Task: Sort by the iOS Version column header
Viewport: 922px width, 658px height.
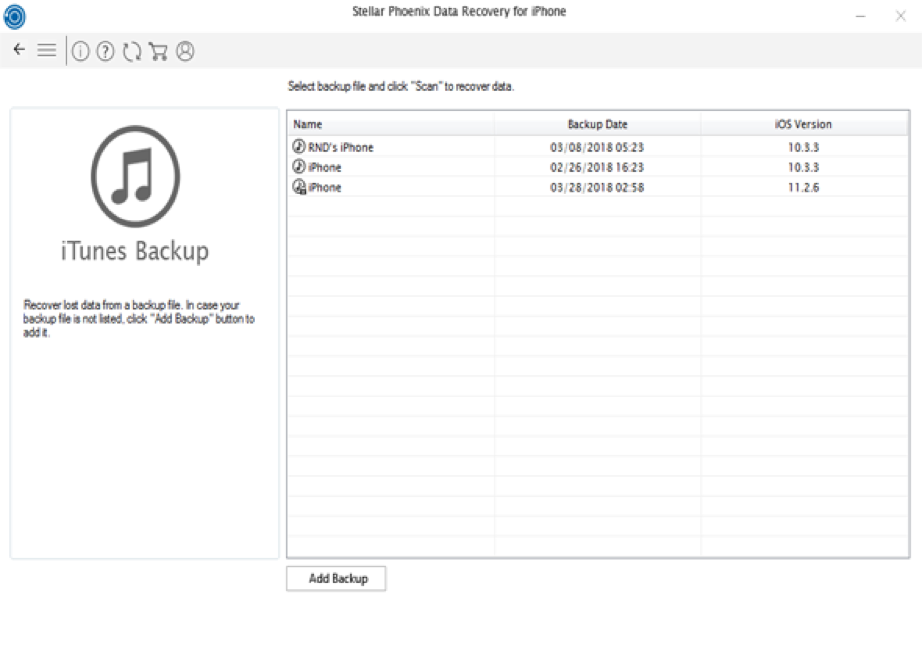Action: tap(803, 124)
